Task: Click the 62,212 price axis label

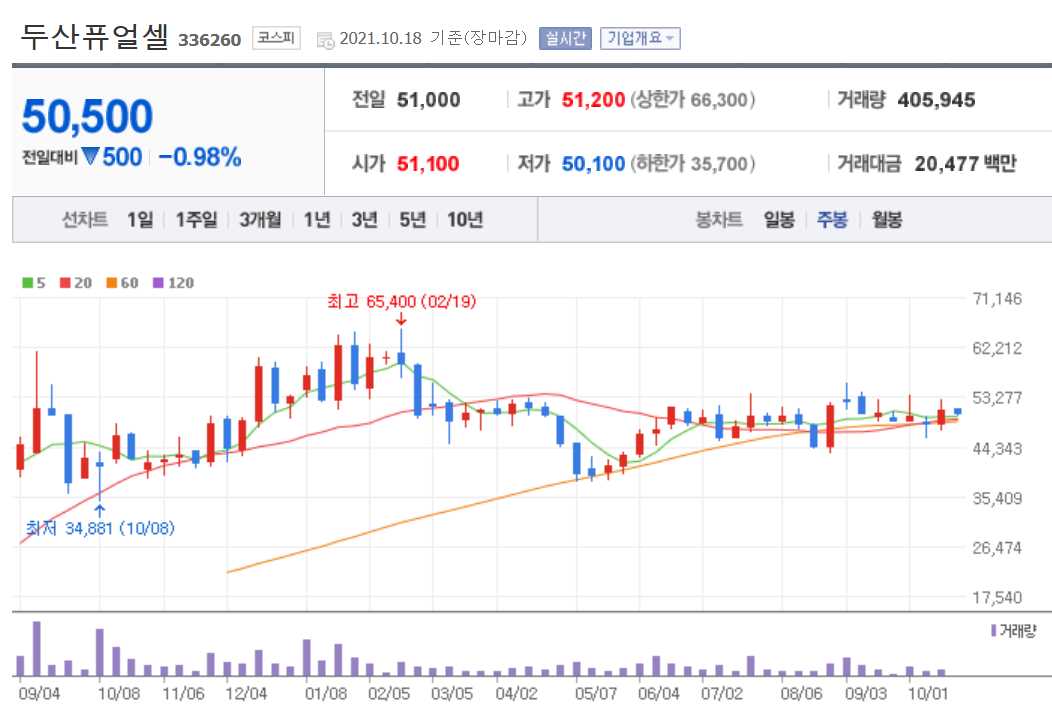Action: [x=997, y=348]
